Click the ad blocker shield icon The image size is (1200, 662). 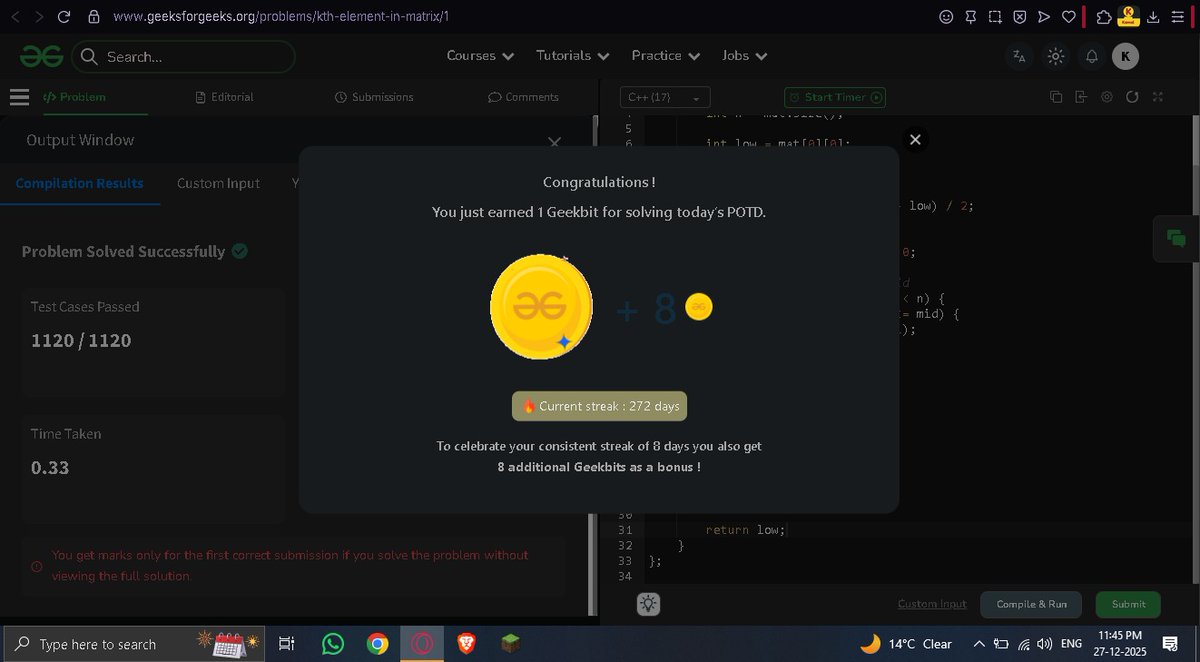(1019, 17)
